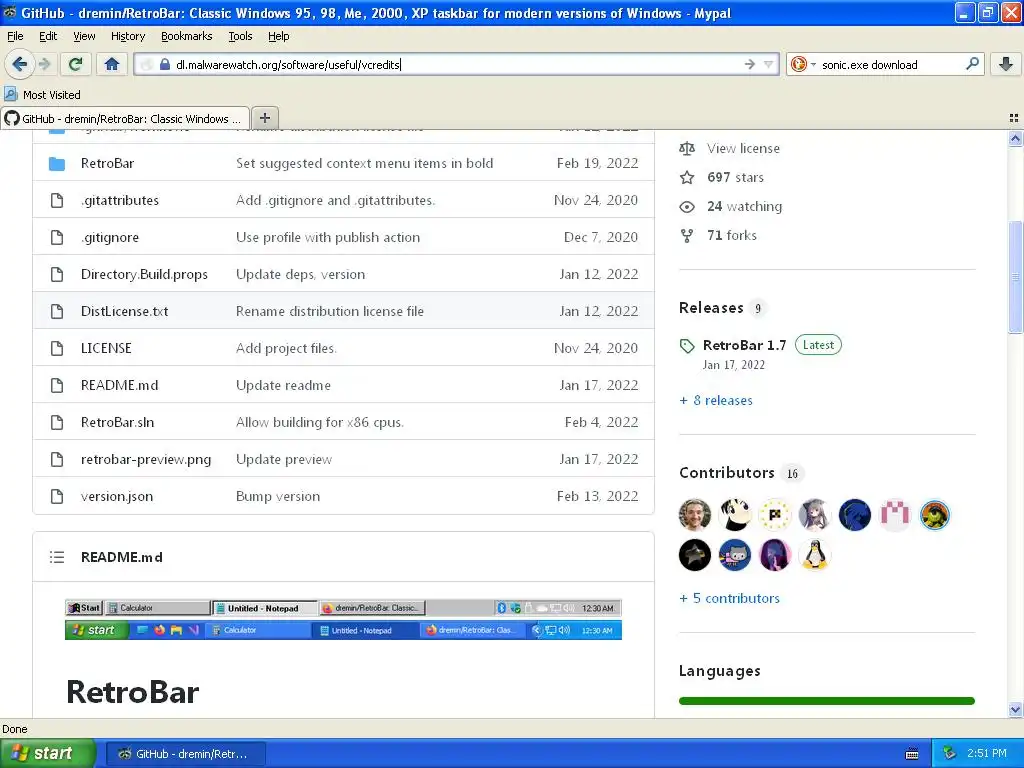Go forward with the forward arrow
Image resolution: width=1024 pixels, height=768 pixels.
pyautogui.click(x=44, y=64)
